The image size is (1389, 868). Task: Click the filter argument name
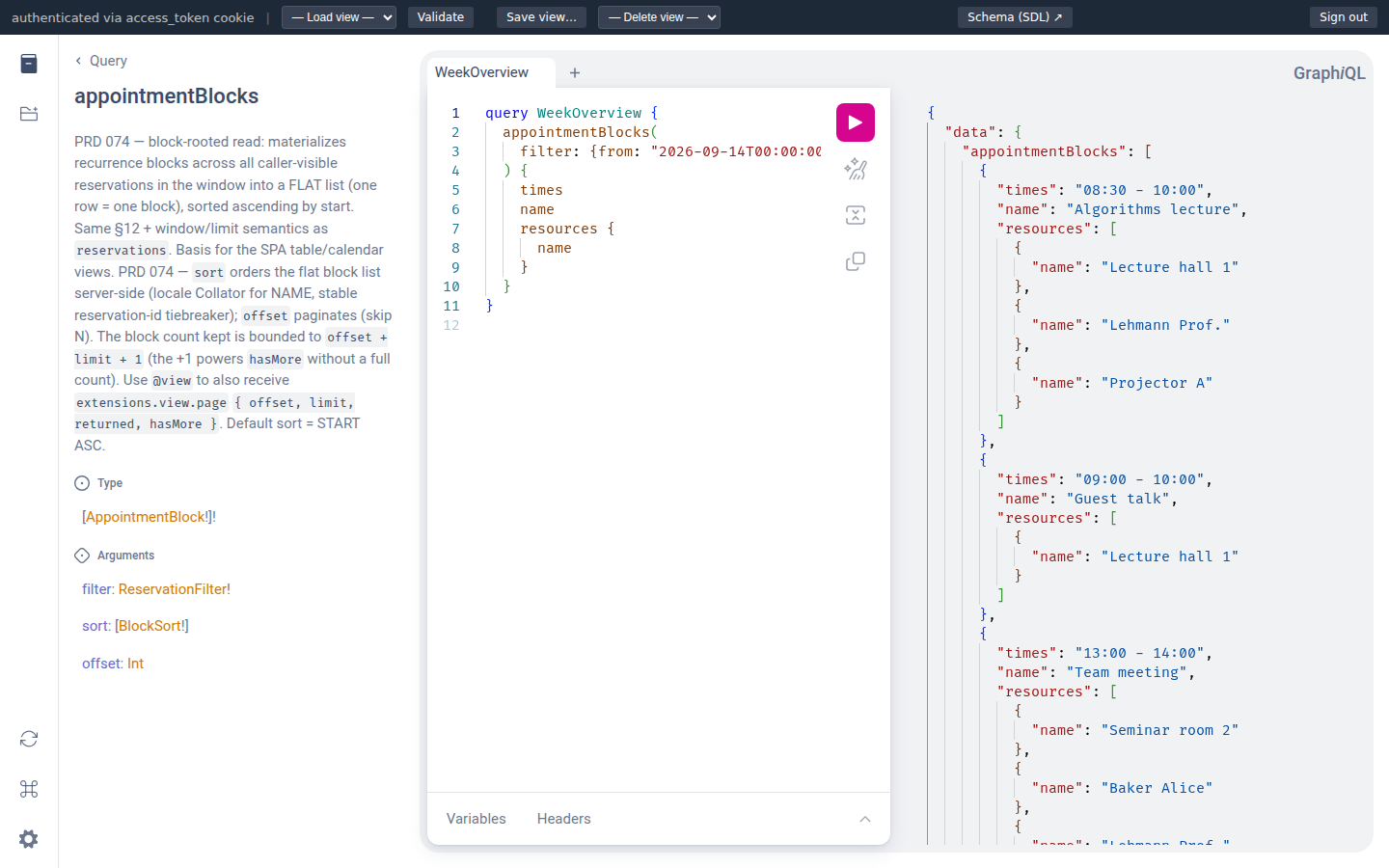[95, 589]
